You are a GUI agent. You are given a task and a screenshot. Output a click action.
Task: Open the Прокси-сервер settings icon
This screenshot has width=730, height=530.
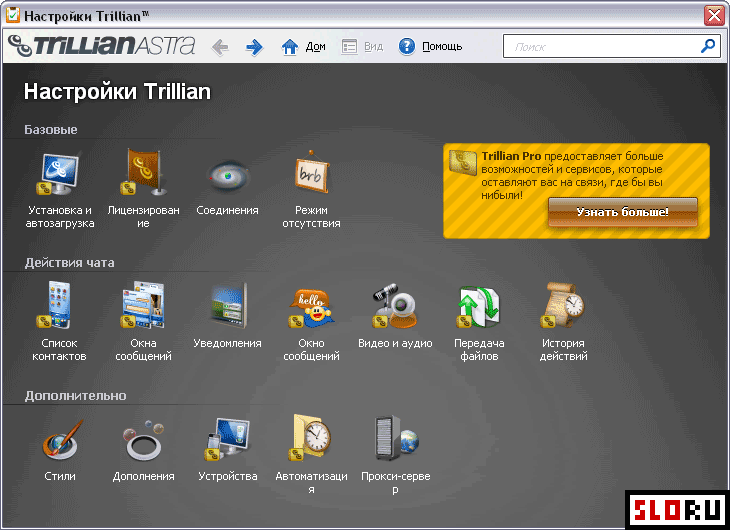coord(397,438)
